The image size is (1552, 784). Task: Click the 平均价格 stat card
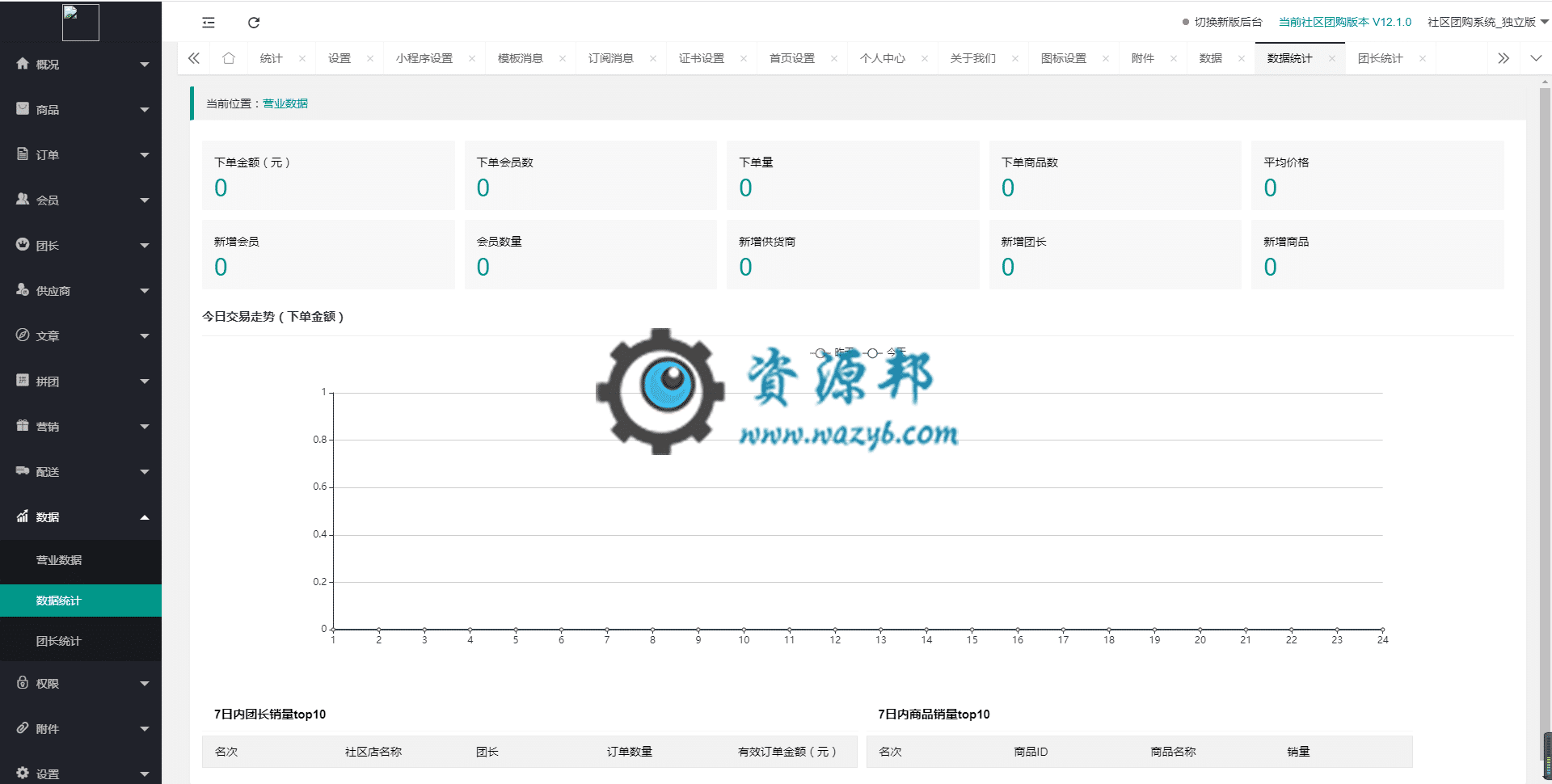[1377, 175]
